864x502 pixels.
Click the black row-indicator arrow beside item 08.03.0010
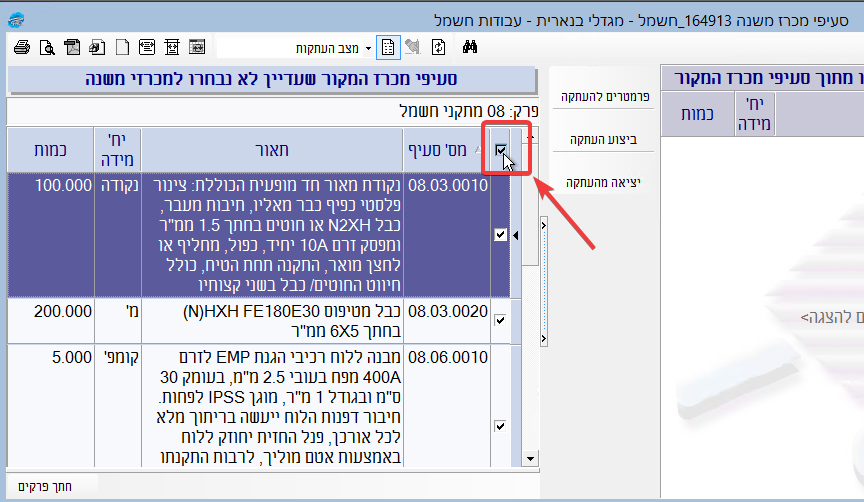[x=517, y=235]
